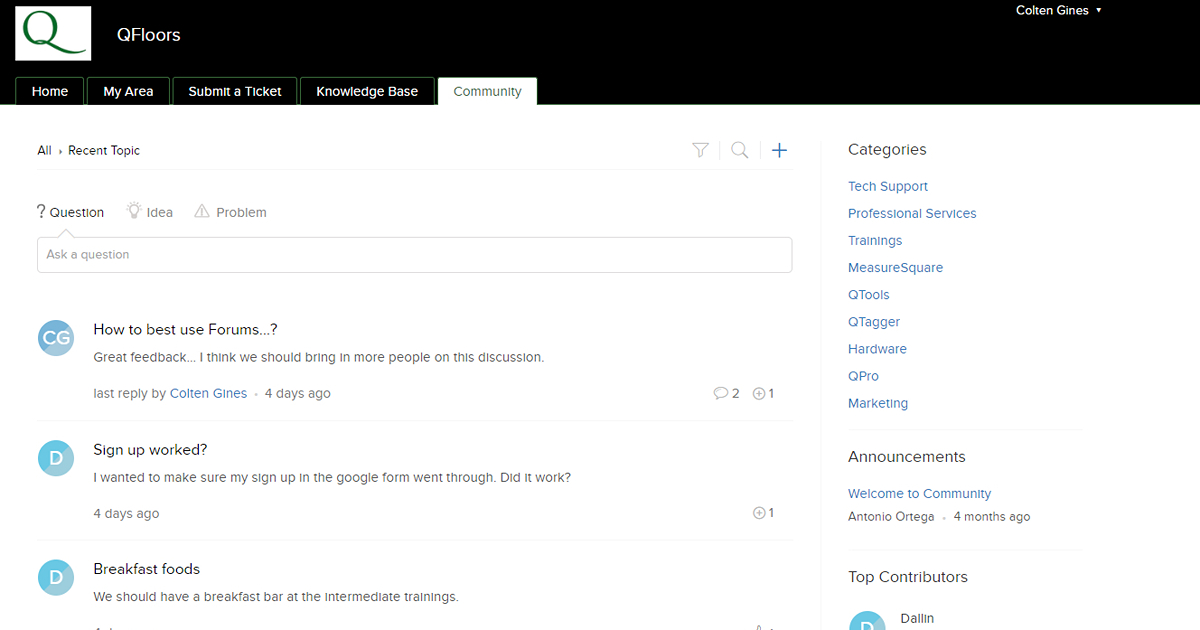Open QPro category
The image size is (1200, 630).
click(864, 376)
